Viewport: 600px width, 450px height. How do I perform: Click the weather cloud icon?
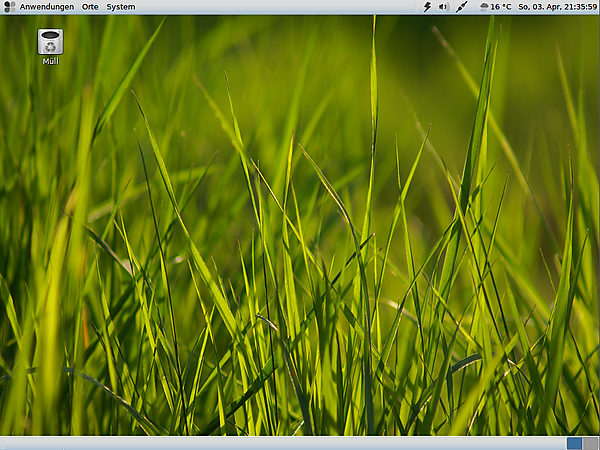click(x=483, y=7)
